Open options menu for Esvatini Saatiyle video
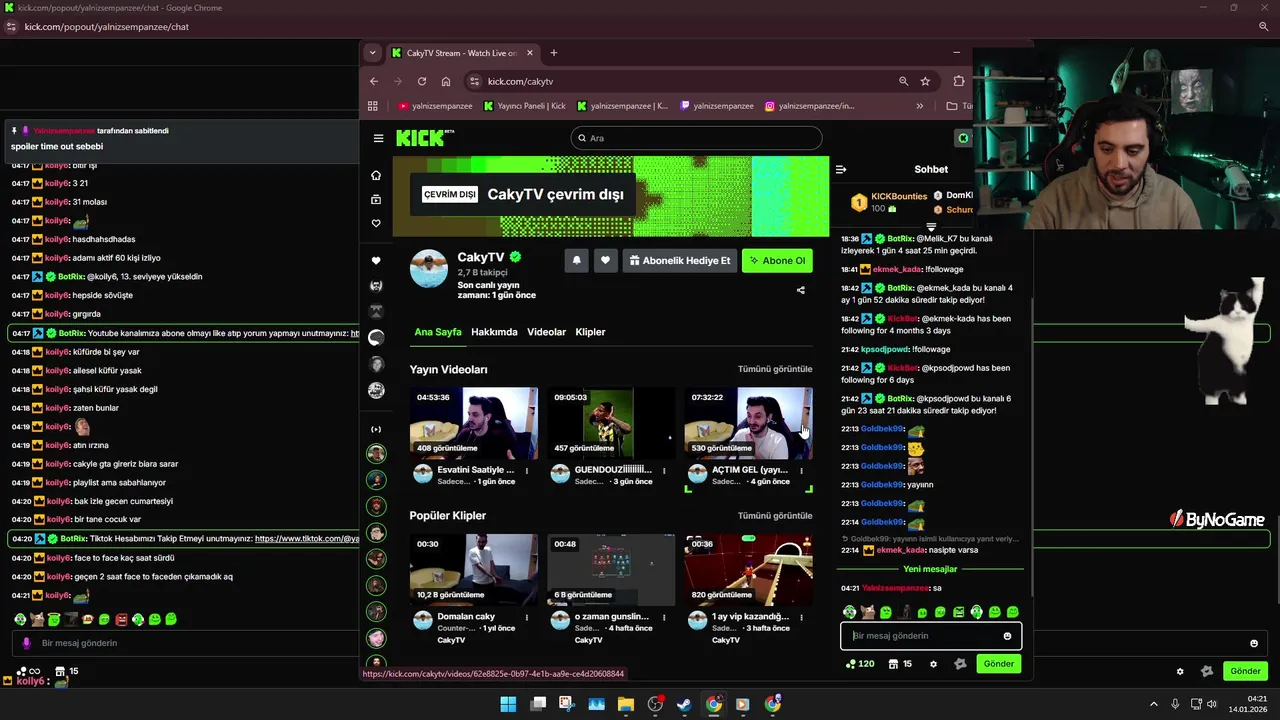1280x720 pixels. [526, 470]
